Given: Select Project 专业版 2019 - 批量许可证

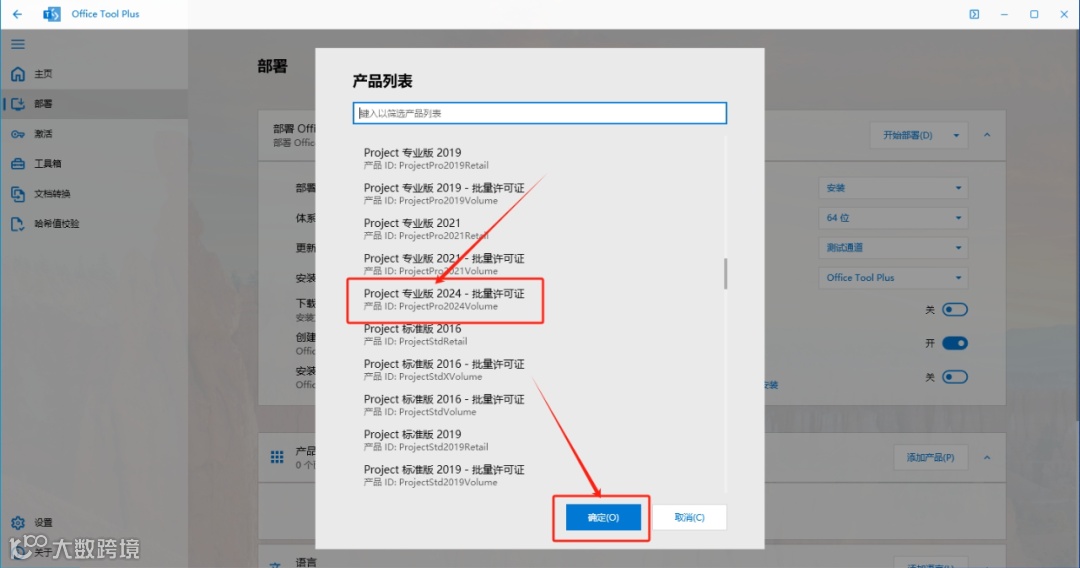Looking at the screenshot, I should point(541,193).
